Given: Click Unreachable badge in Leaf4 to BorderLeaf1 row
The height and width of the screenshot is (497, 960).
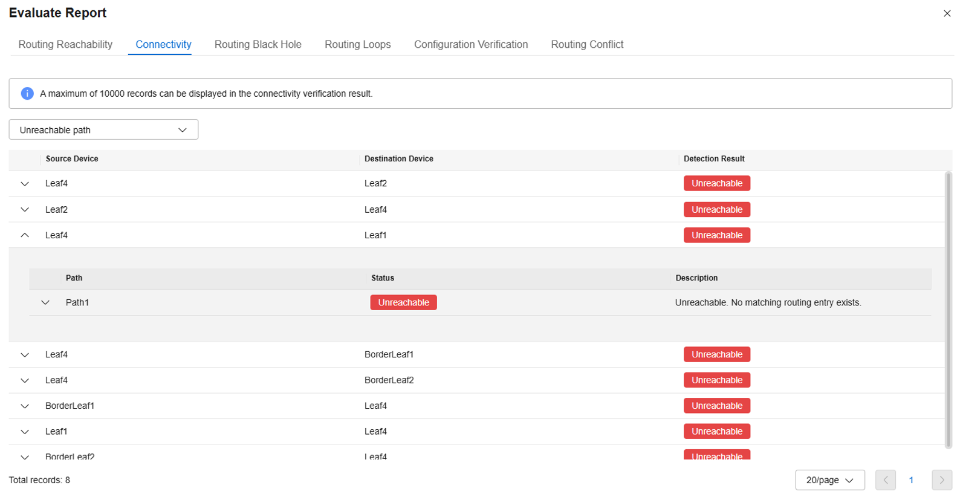Looking at the screenshot, I should 717,355.
